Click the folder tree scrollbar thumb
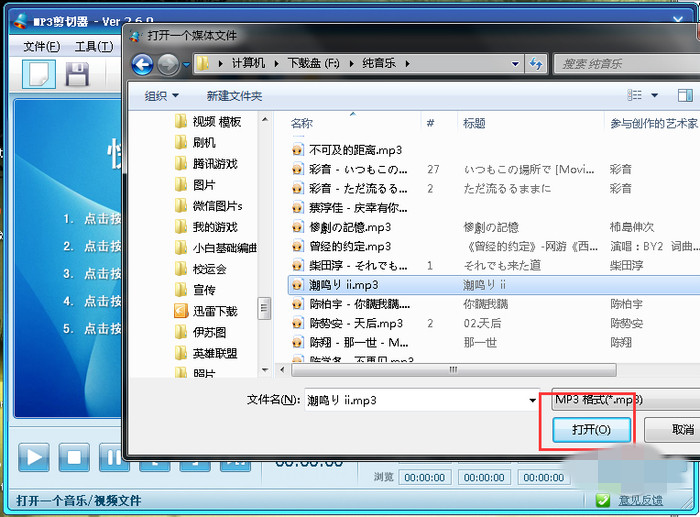This screenshot has width=700, height=517. coord(265,308)
